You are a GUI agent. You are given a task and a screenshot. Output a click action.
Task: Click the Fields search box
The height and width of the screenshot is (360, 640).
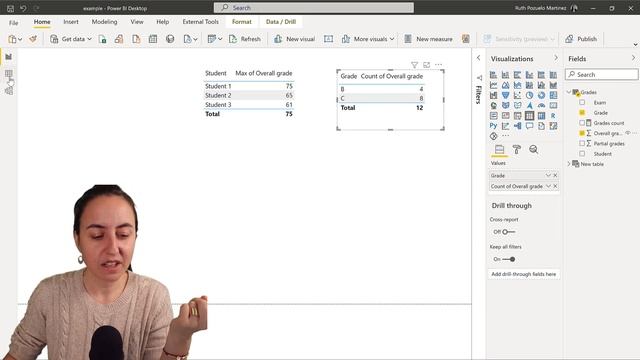coord(602,74)
